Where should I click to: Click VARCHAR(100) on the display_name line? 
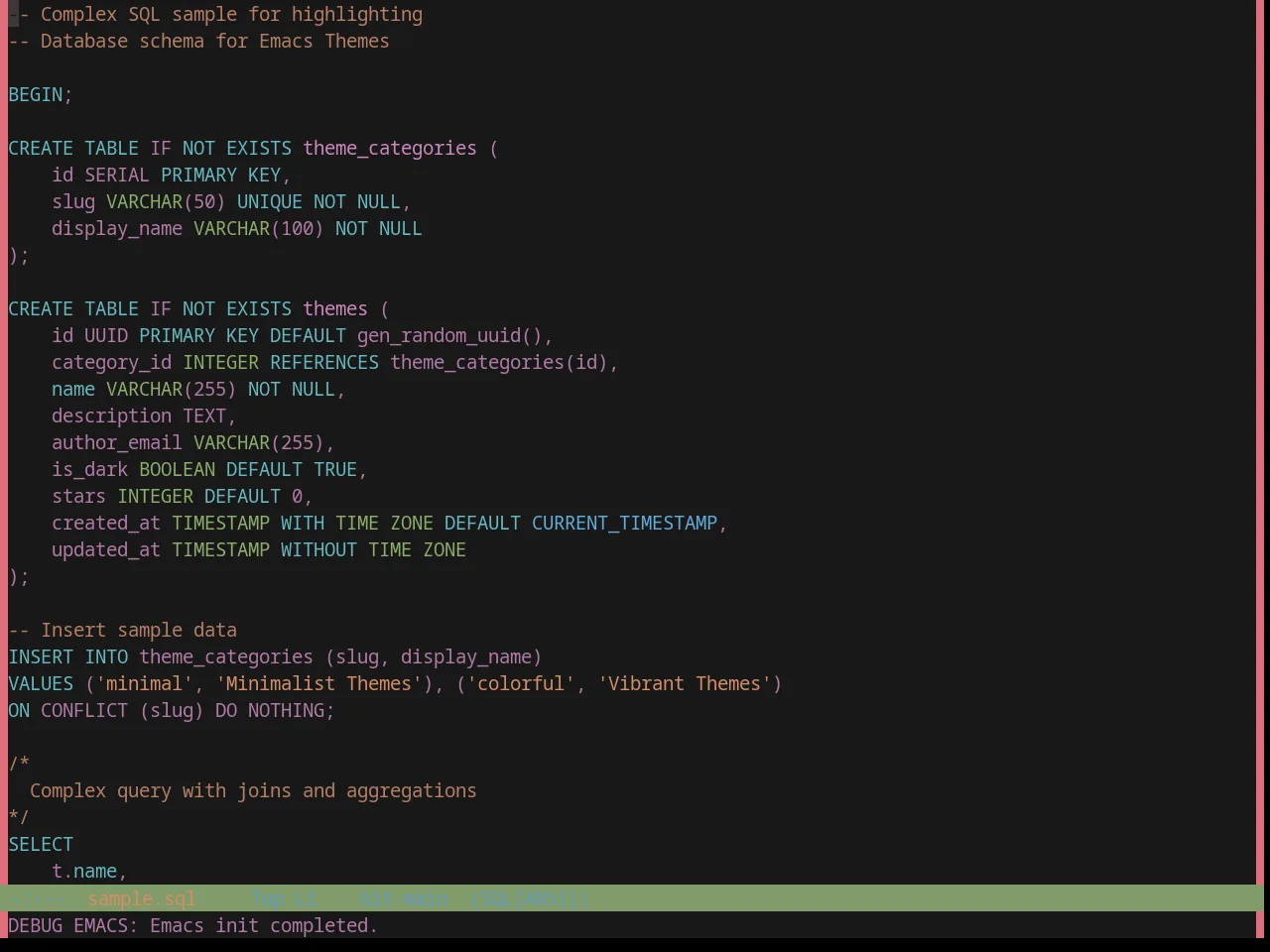click(x=259, y=228)
